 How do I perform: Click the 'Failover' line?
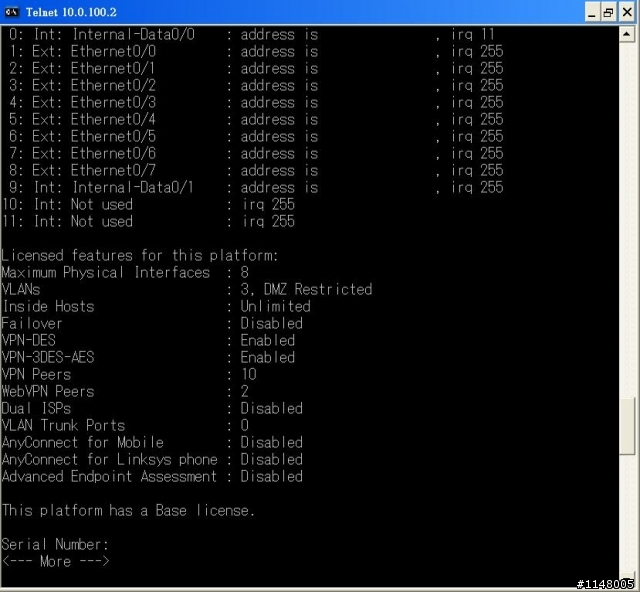tap(152, 323)
